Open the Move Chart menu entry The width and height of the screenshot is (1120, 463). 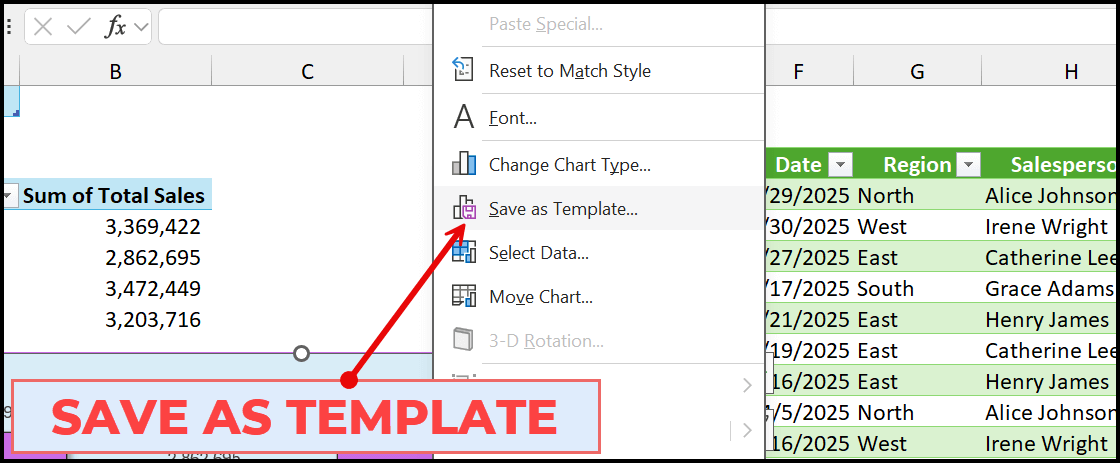coord(540,297)
